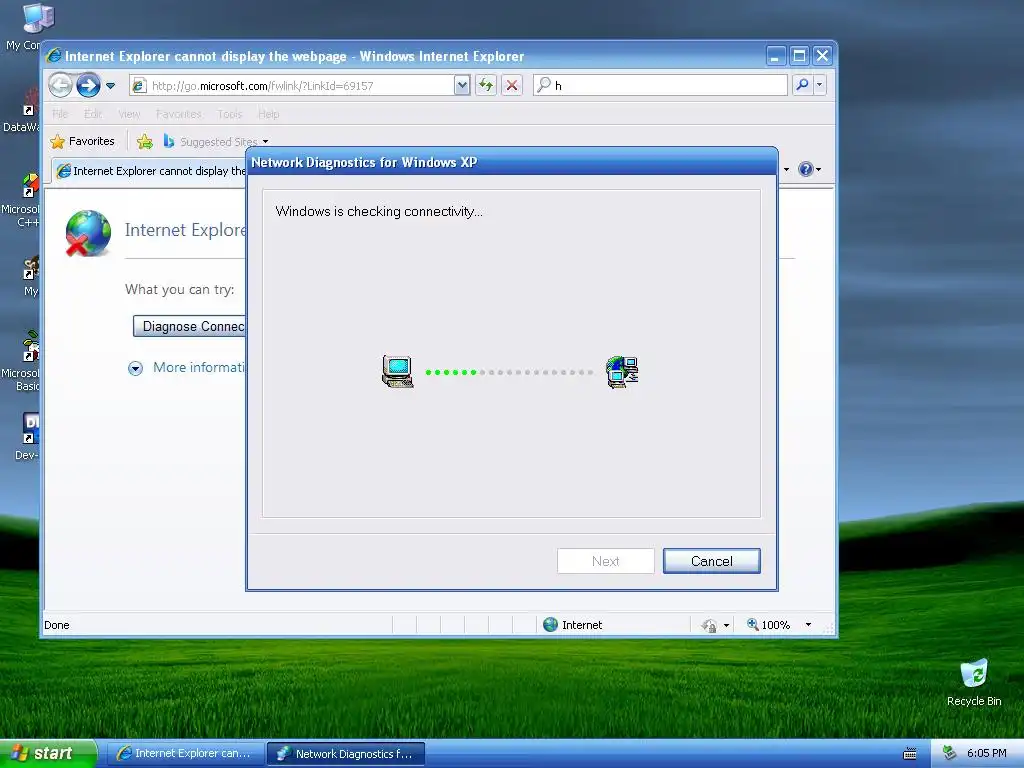Open the Help menu

tap(268, 114)
